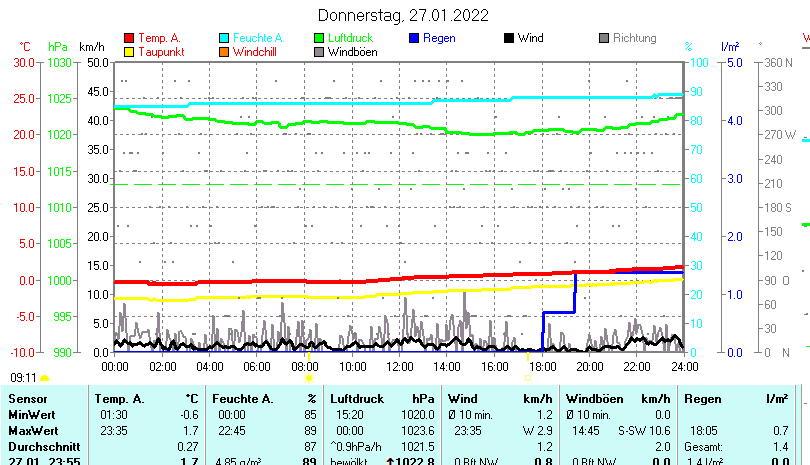Click the gray Windböen legend swatch
The width and height of the screenshot is (810, 465).
(x=319, y=51)
